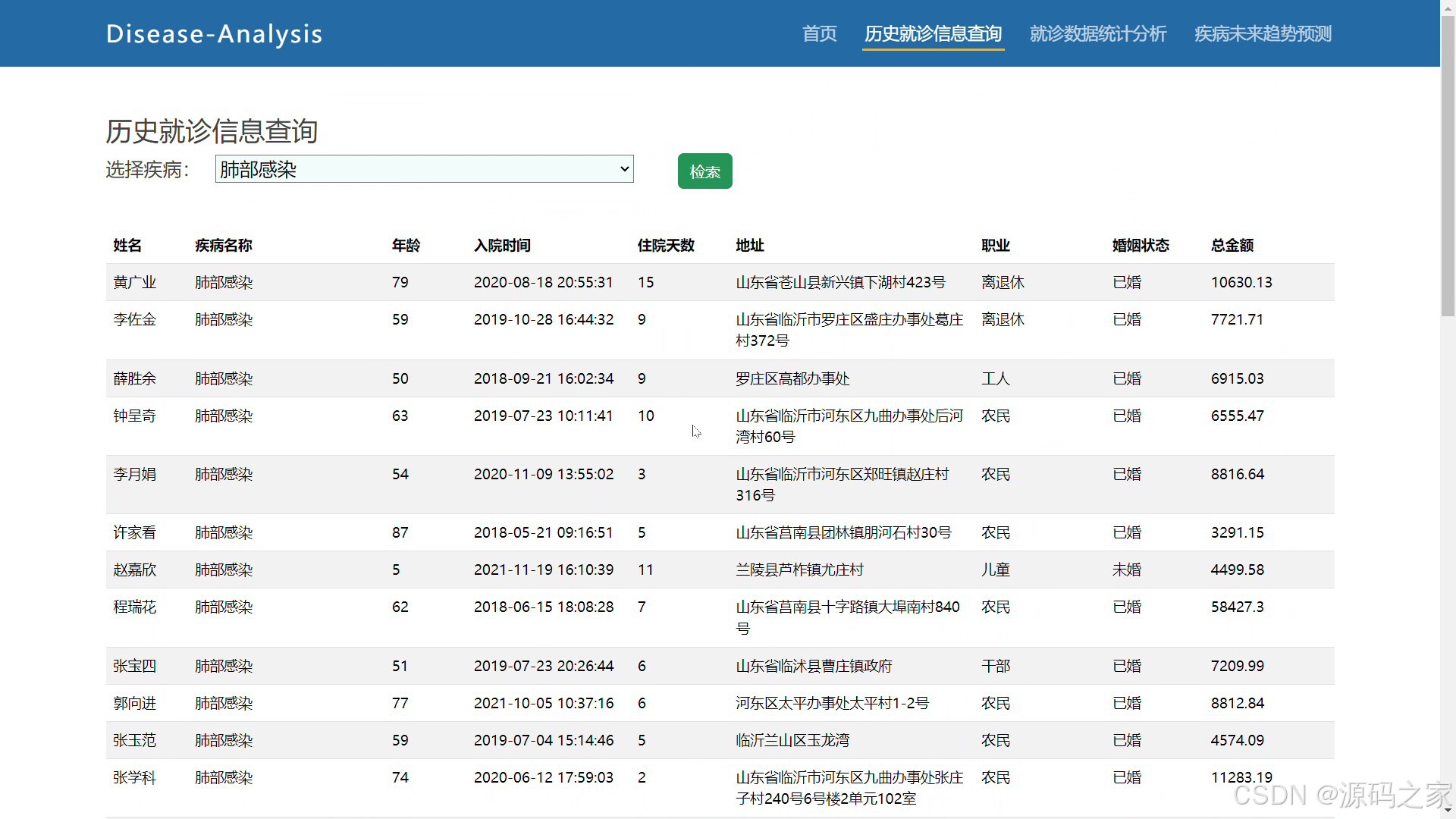Click the 入院时间 column header

502,245
